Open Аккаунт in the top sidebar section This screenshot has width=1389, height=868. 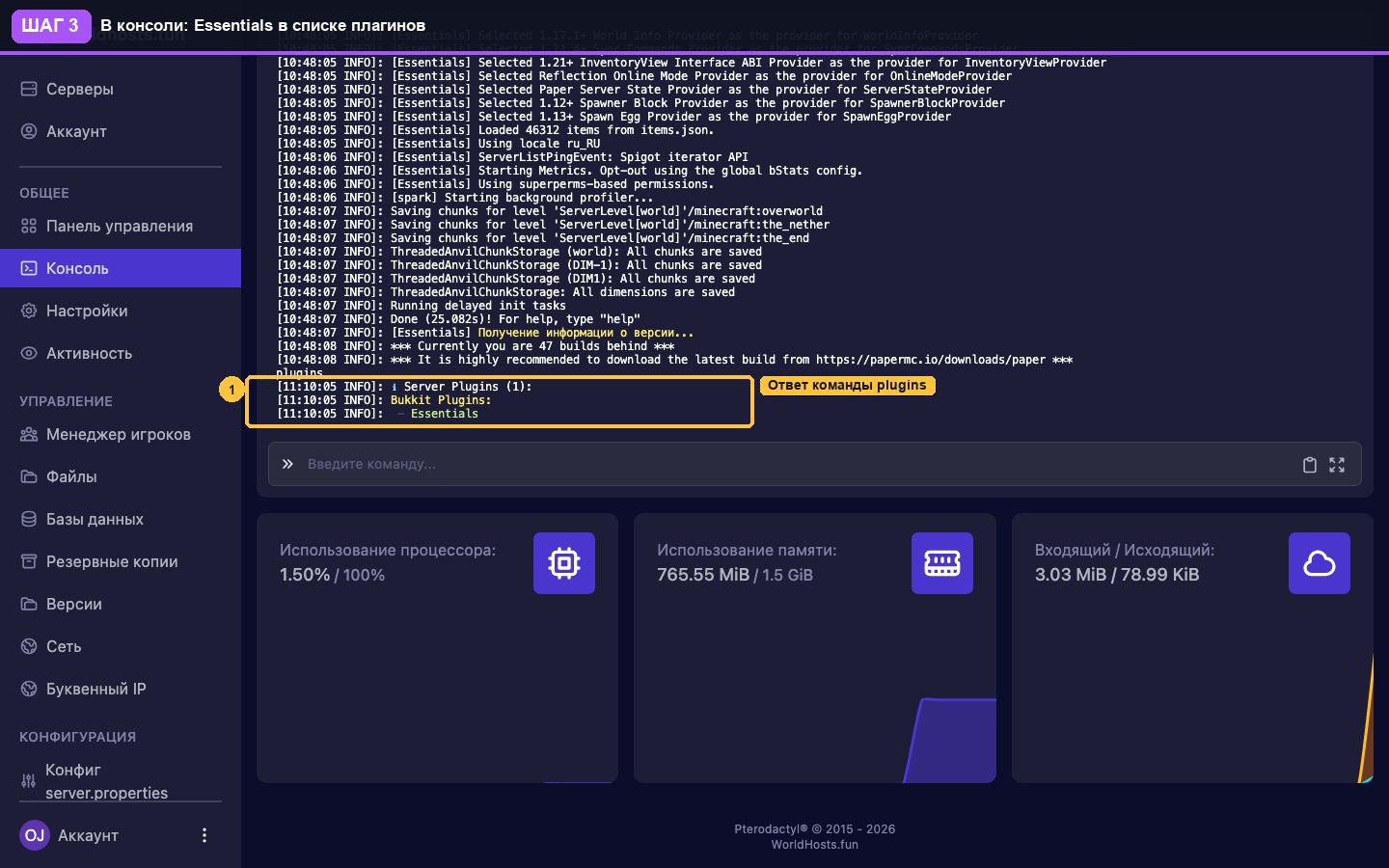(121, 131)
